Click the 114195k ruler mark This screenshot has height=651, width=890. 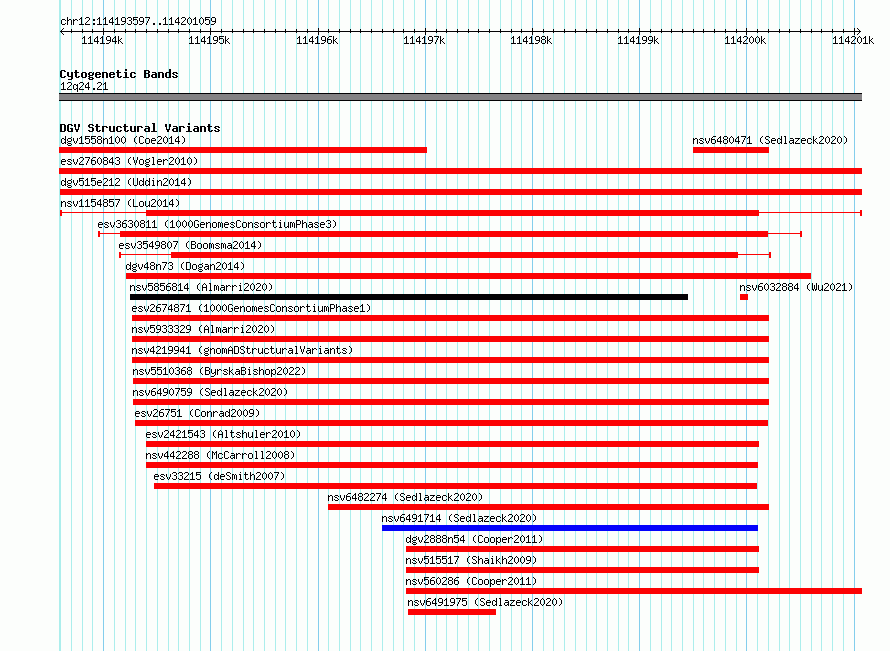tap(209, 40)
